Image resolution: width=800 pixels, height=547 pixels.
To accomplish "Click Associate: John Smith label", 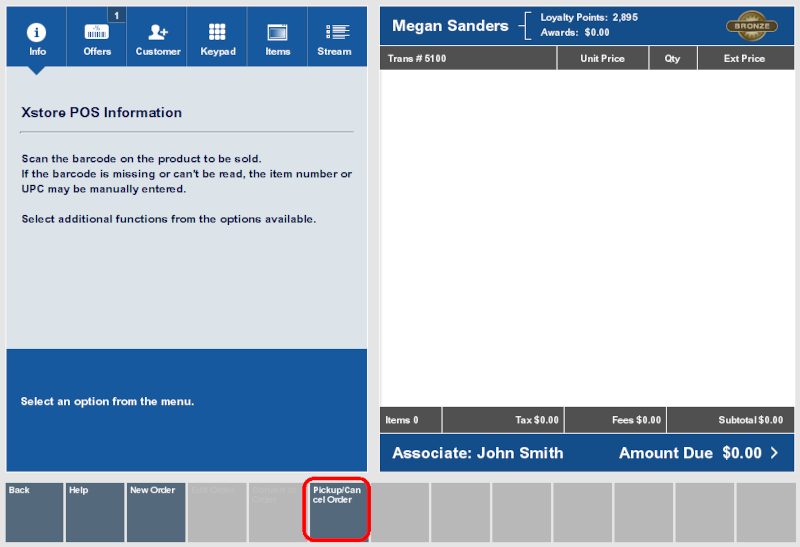I will point(478,453).
